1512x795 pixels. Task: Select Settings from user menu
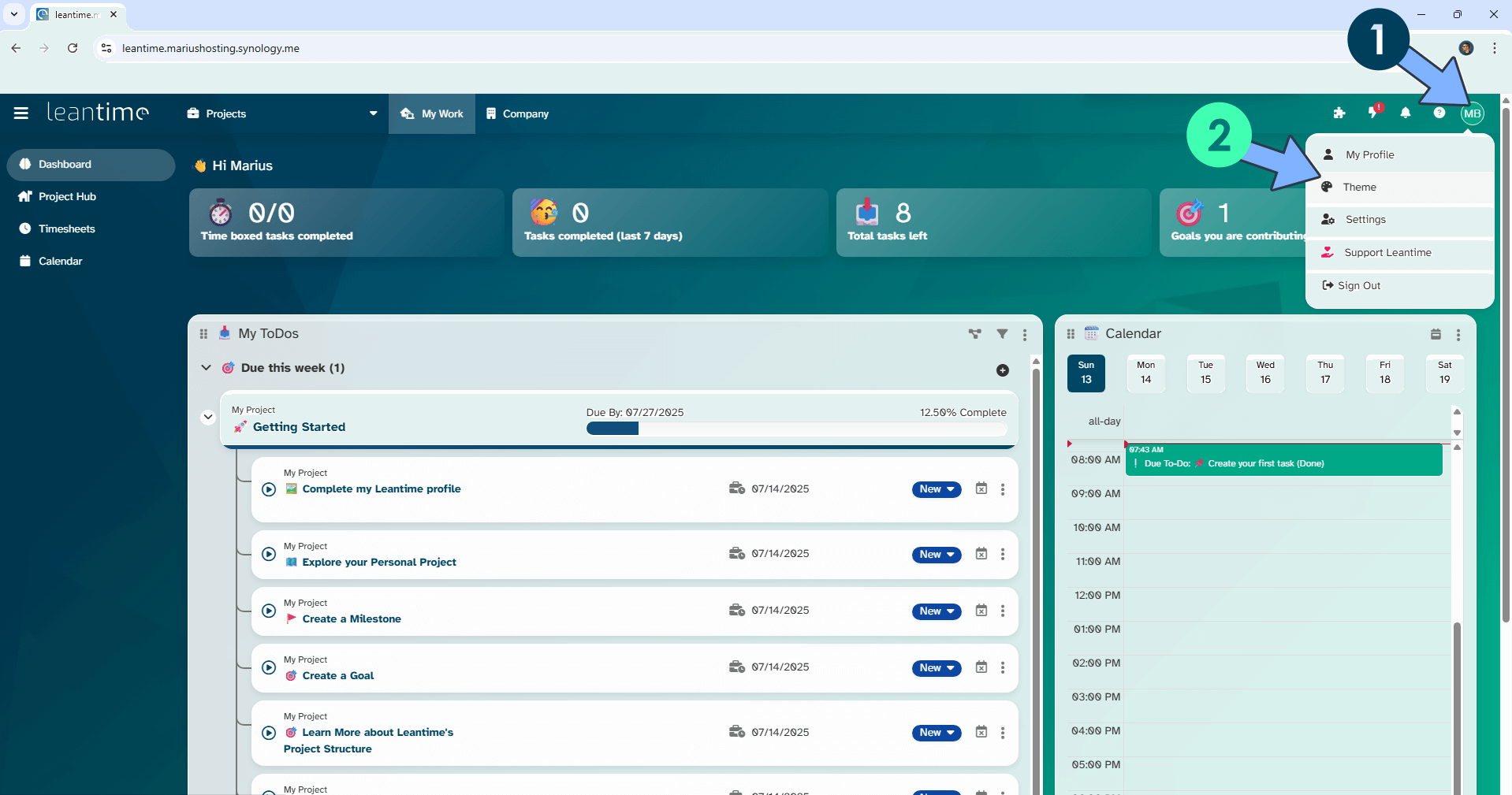pos(1399,219)
